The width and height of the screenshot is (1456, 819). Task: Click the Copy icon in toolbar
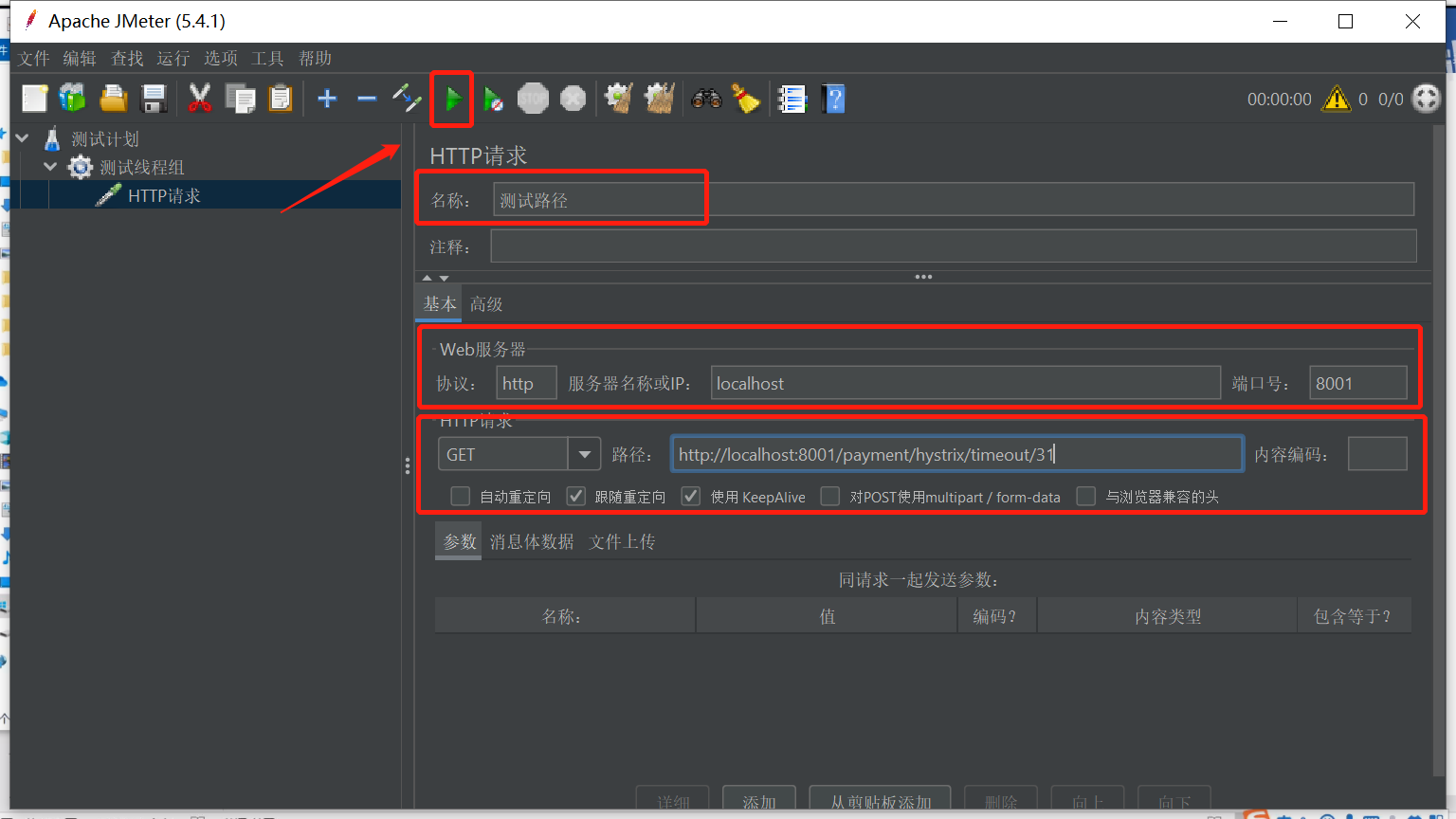pyautogui.click(x=240, y=99)
